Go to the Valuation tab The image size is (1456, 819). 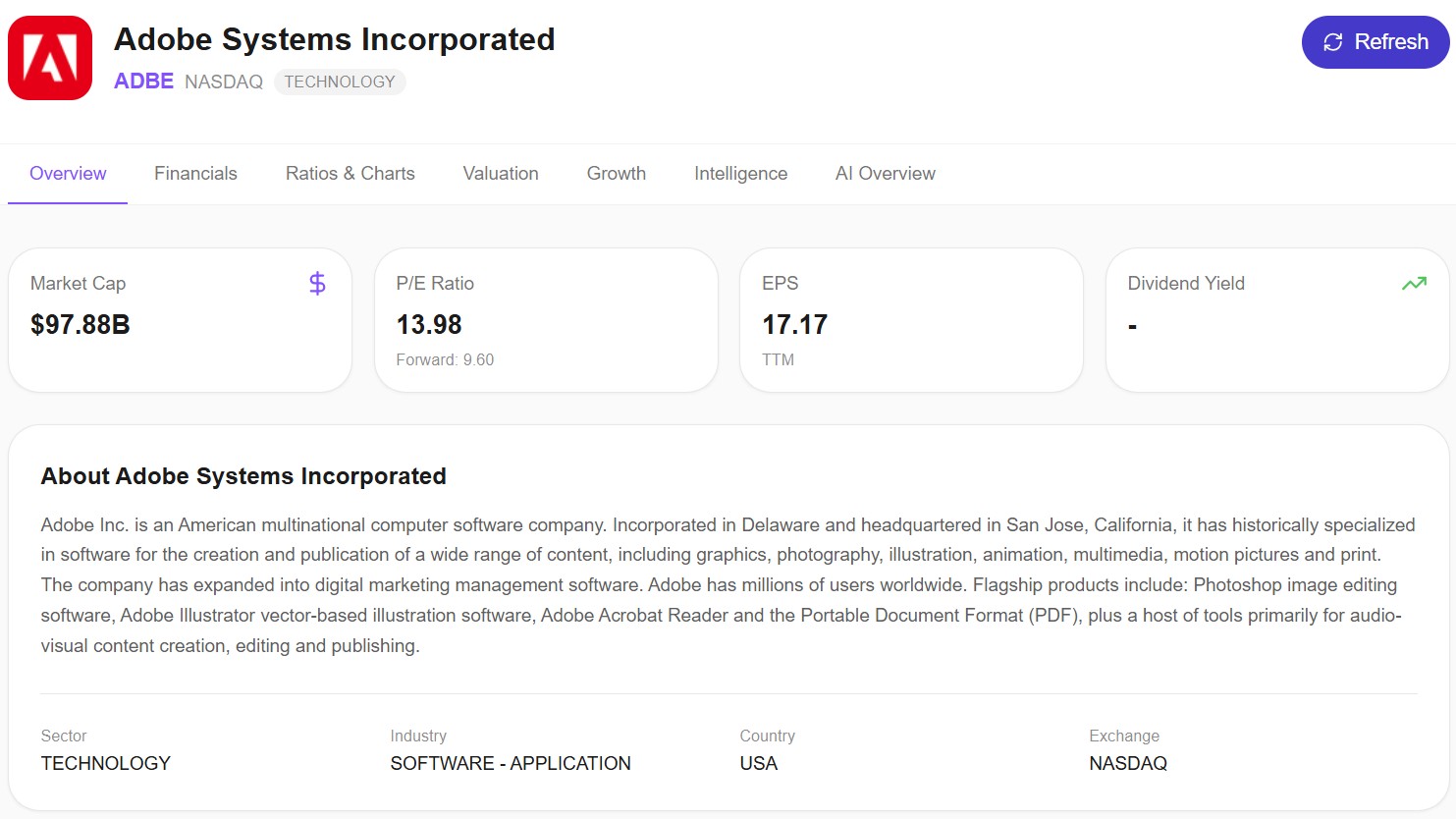[x=501, y=174]
